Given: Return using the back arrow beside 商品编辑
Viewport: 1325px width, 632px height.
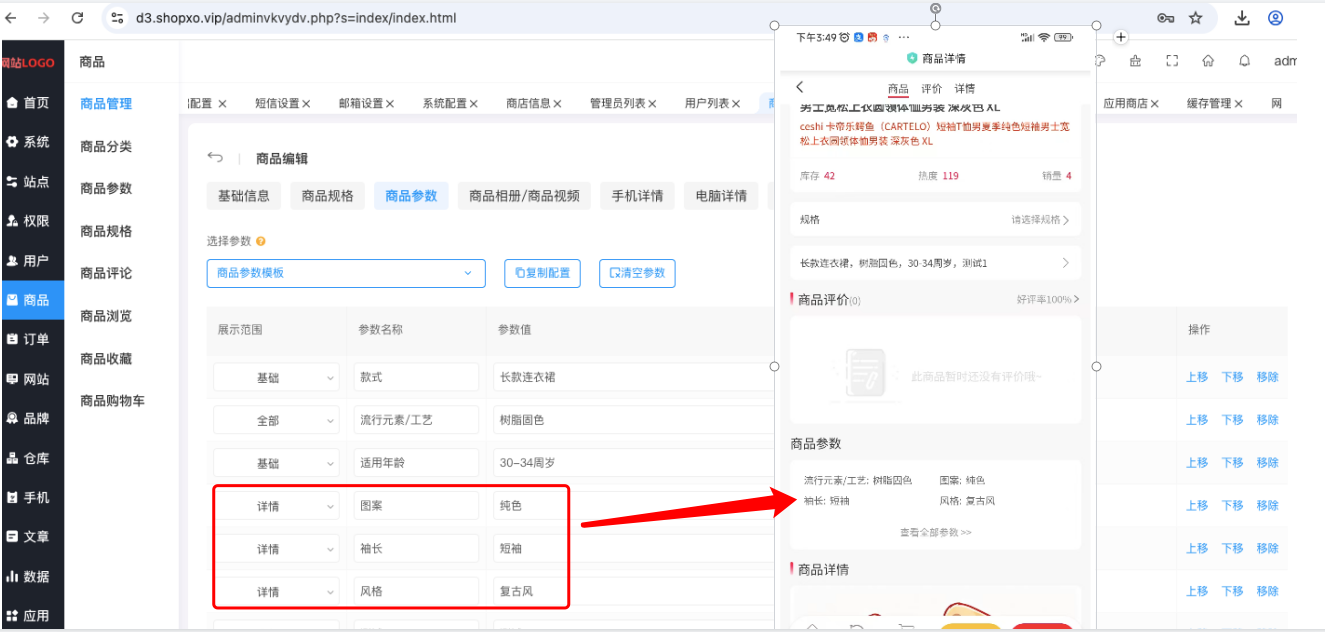Looking at the screenshot, I should coord(215,158).
